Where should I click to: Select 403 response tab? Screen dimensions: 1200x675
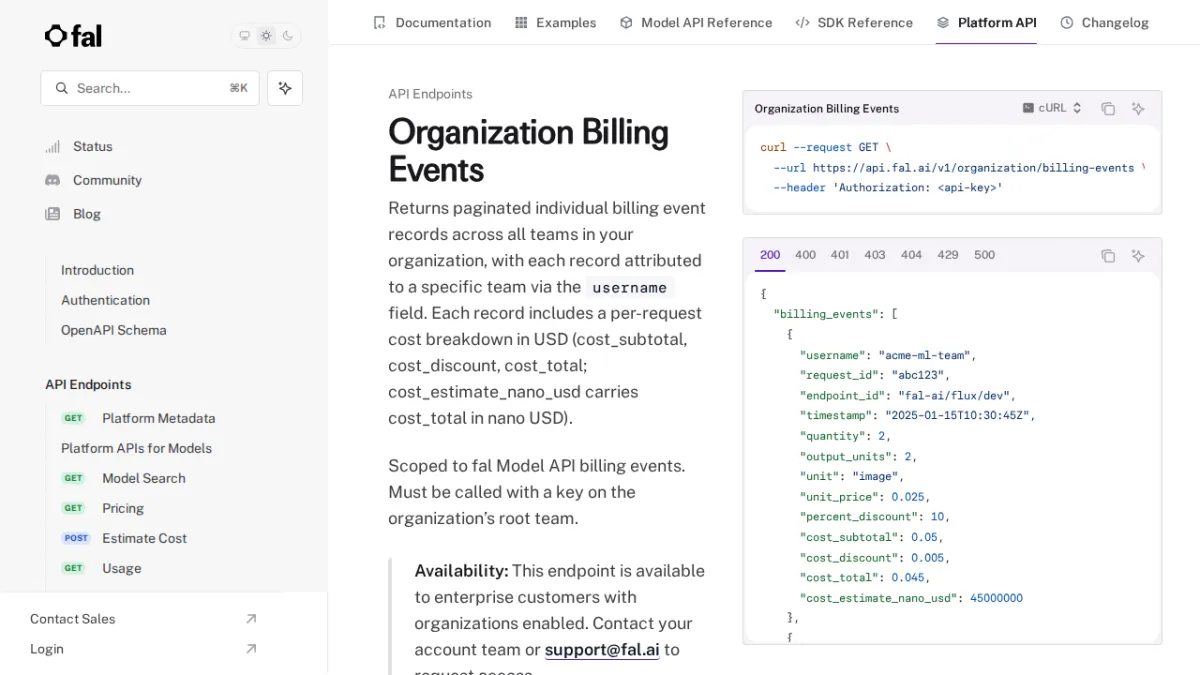(x=875, y=255)
